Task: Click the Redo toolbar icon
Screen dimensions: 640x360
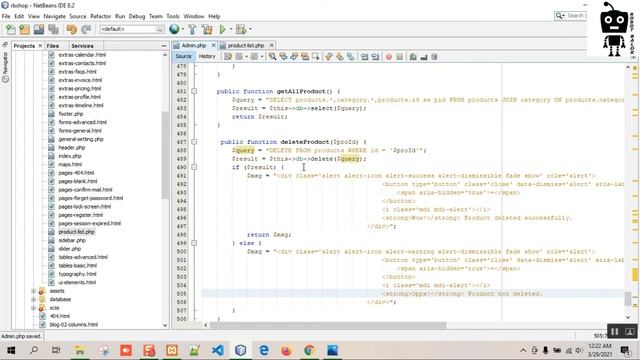Action: [86, 29]
